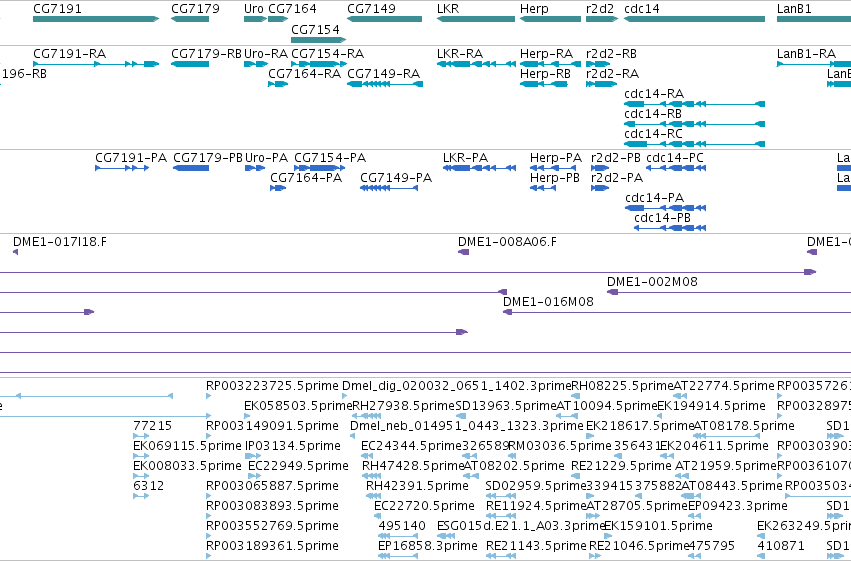Click the DME1-008A06.F BAC end label
The height and width of the screenshot is (561, 851).
507,242
